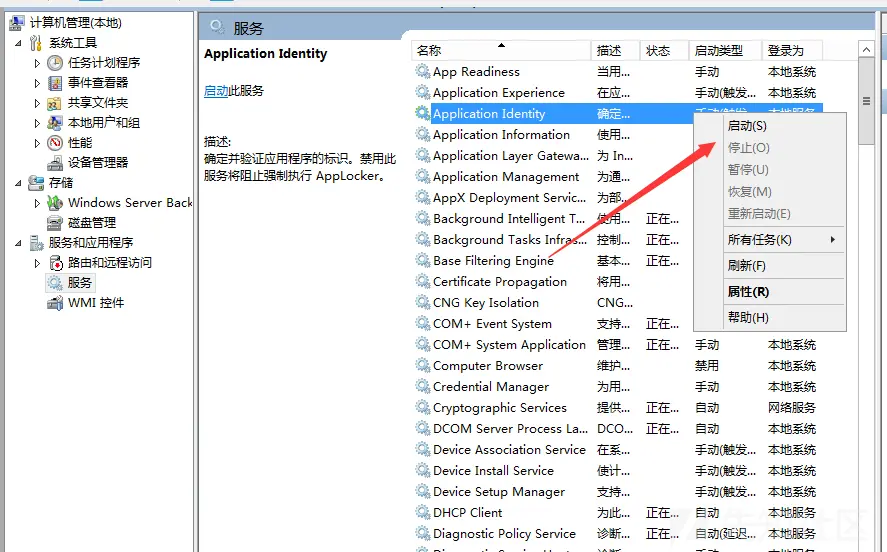Collapse the 系统工具 tree node
The image size is (887, 552).
19,43
